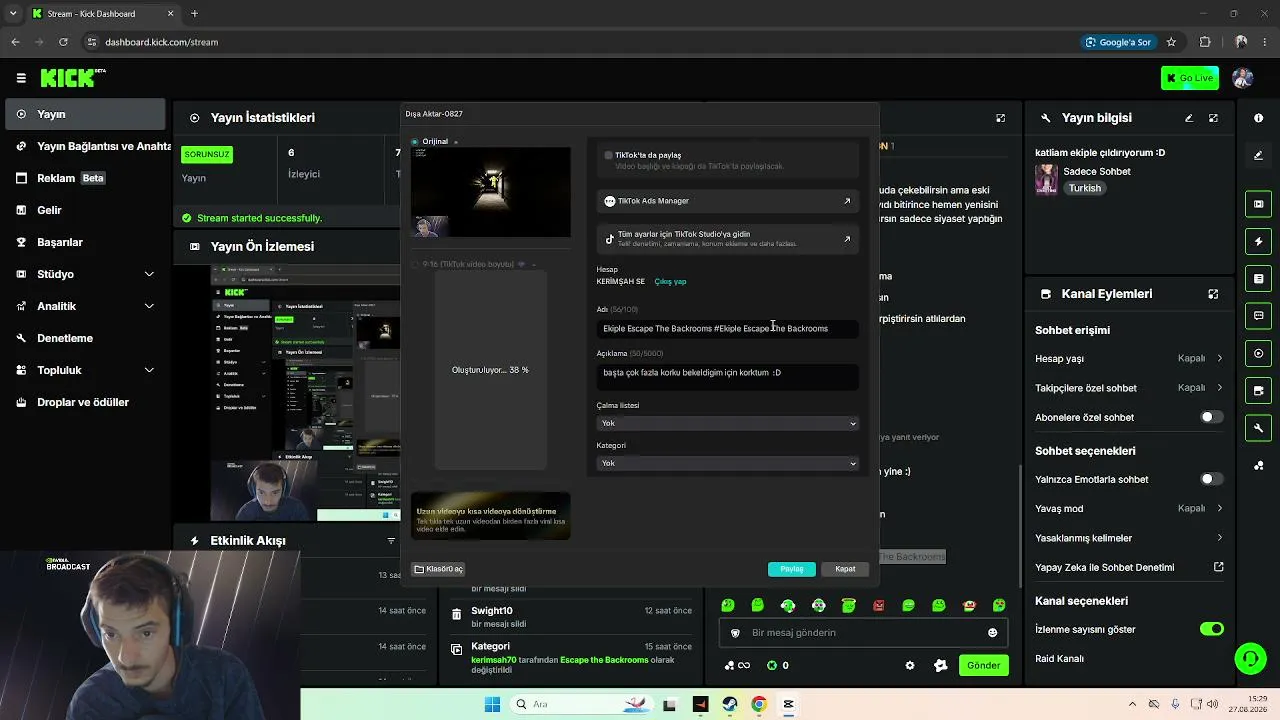Select the 9:16 TikTok video boyutu option

415,264
